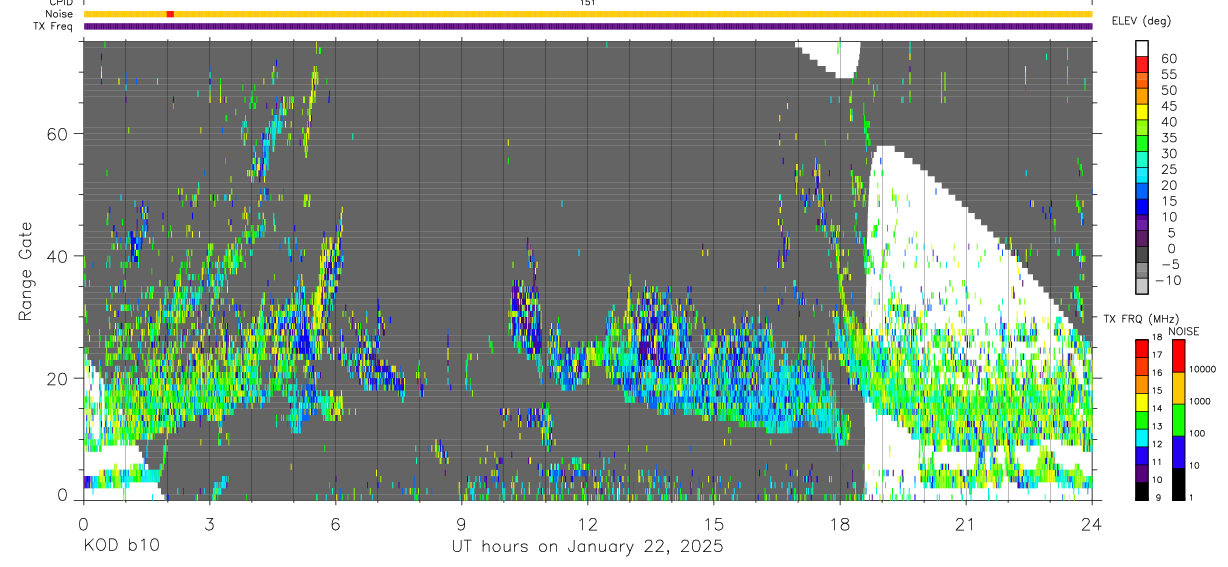Screen dimensions: 1228x567
Task: Click the -10 label on the ELEV colorbar
Action: (x=1167, y=280)
